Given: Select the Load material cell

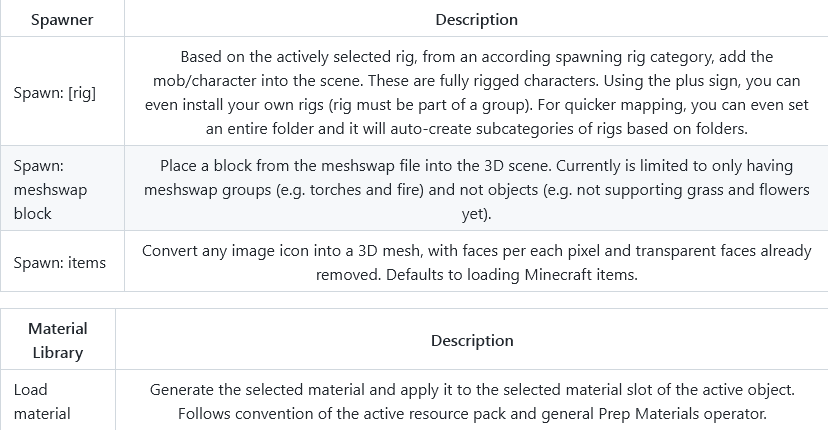Looking at the screenshot, I should click(58, 400).
